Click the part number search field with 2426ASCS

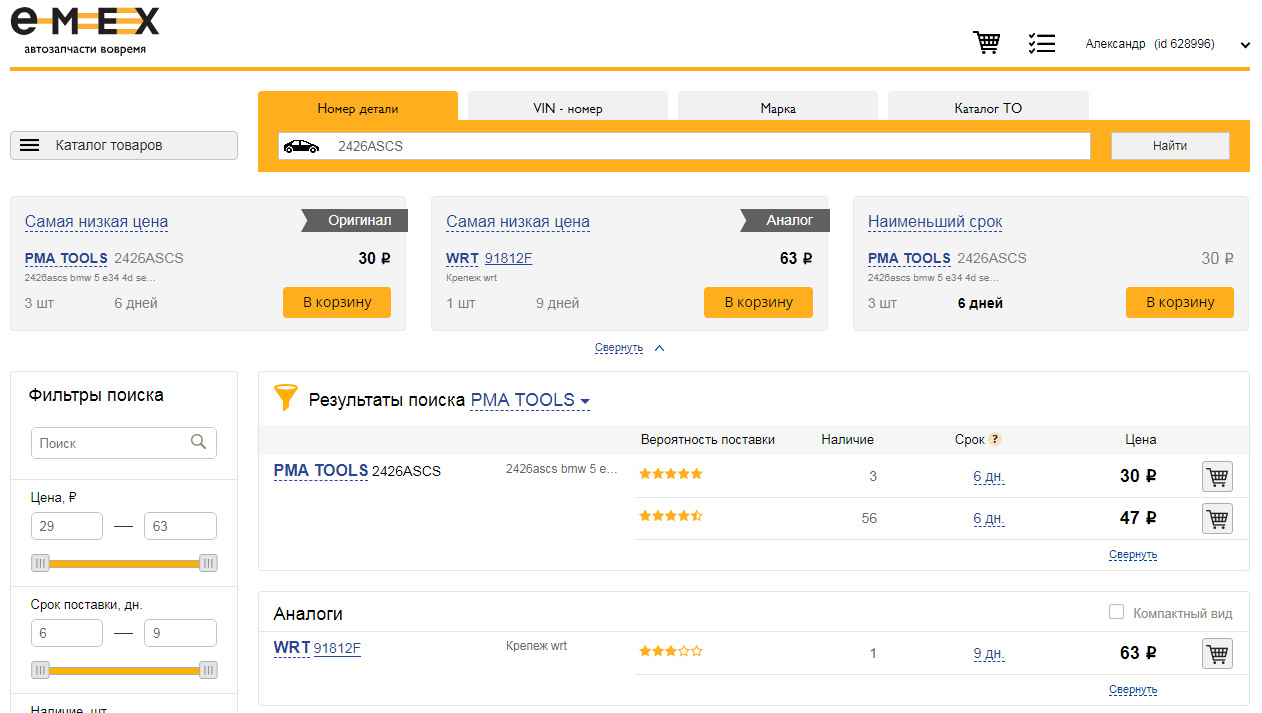[684, 146]
